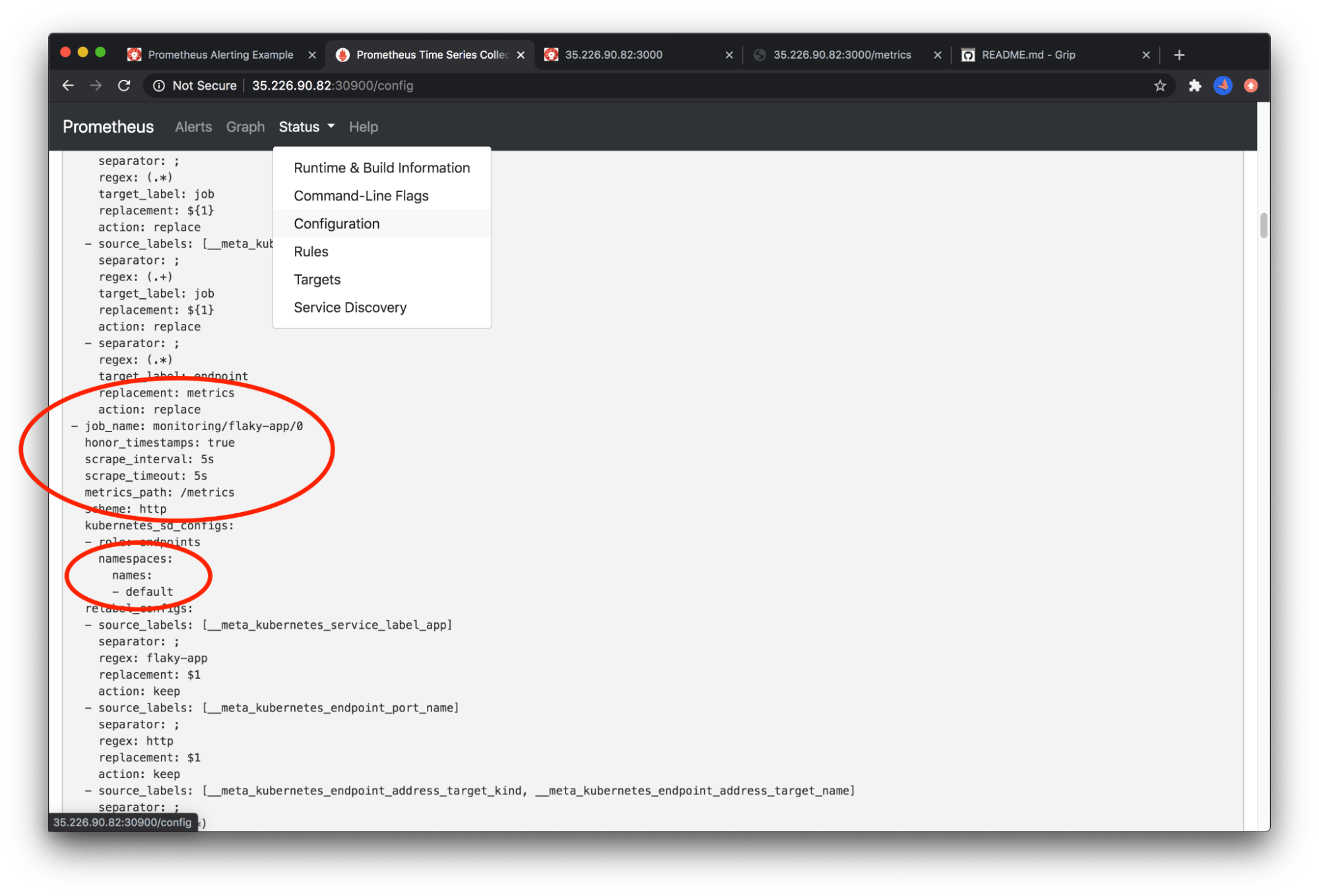Select Configuration from the Status menu
This screenshot has height=896, width=1319.
(x=337, y=223)
